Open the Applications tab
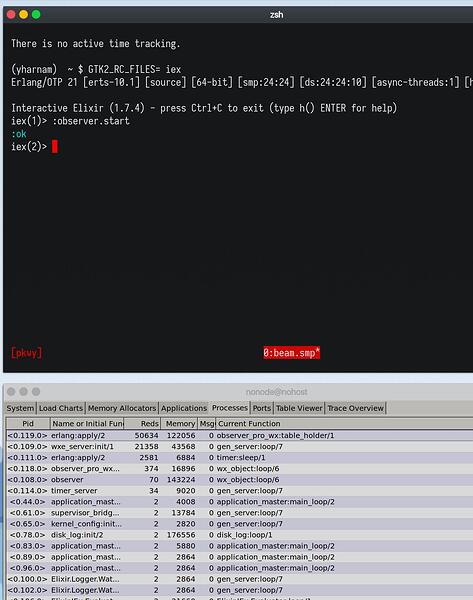Viewport: 473px width, 600px height. point(184,408)
